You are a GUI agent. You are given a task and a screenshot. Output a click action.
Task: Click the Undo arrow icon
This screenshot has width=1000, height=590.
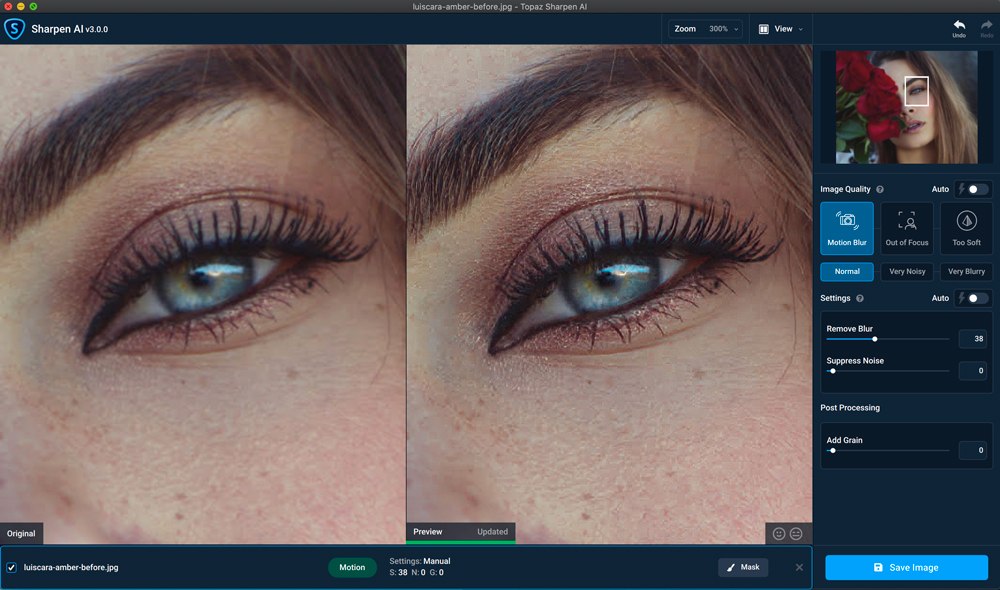[x=957, y=27]
